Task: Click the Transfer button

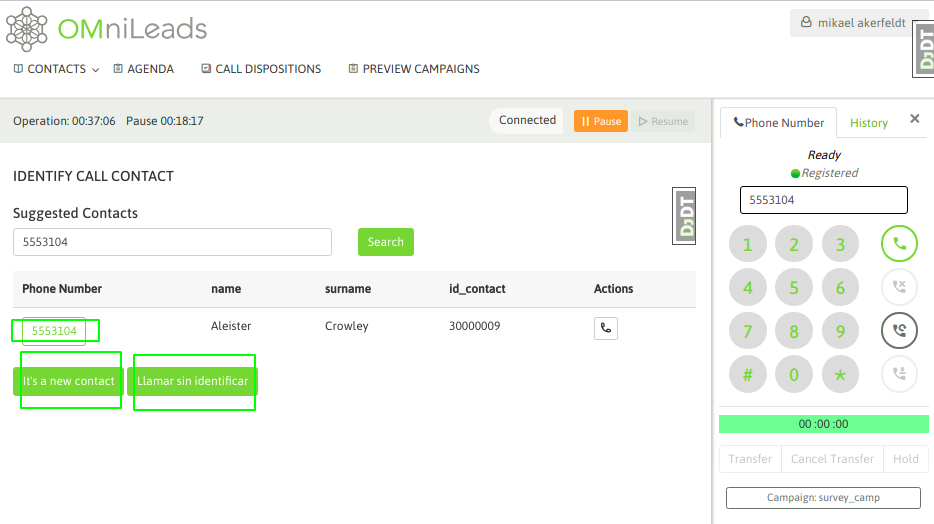Action: pyautogui.click(x=750, y=459)
